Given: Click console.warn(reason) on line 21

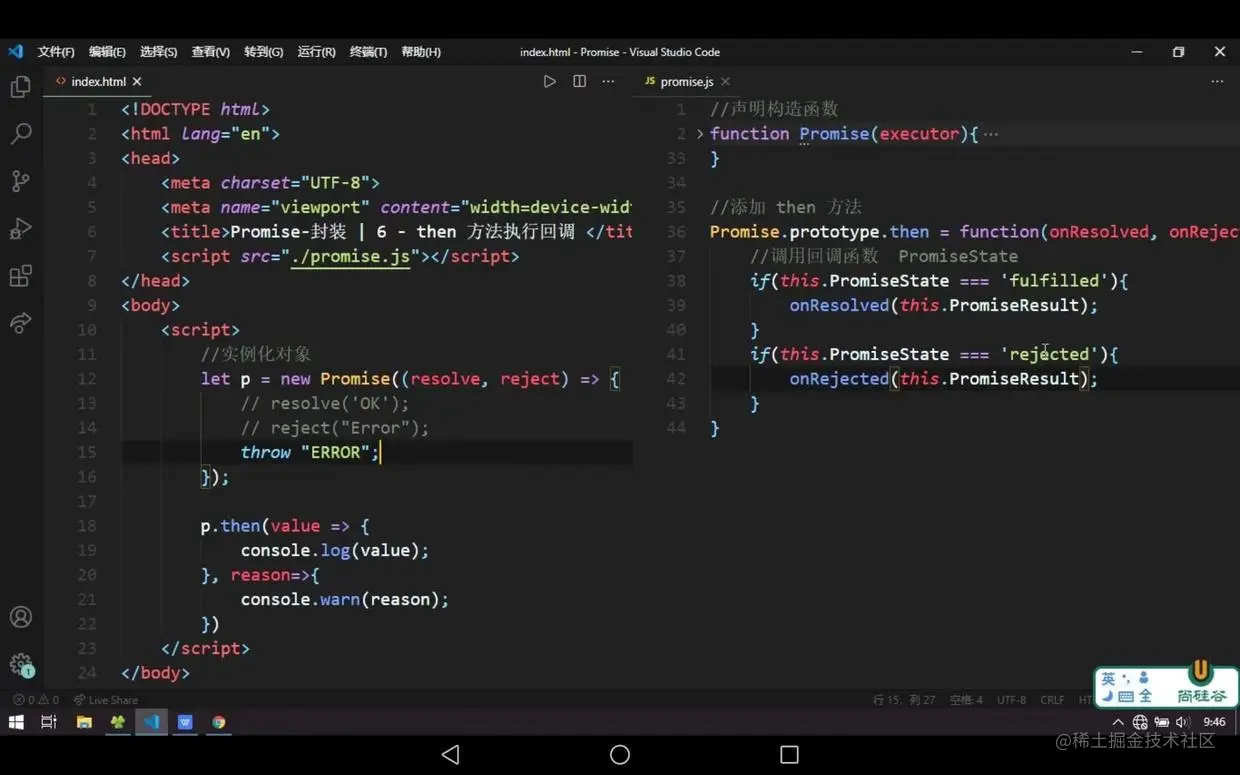Looking at the screenshot, I should coord(344,599).
